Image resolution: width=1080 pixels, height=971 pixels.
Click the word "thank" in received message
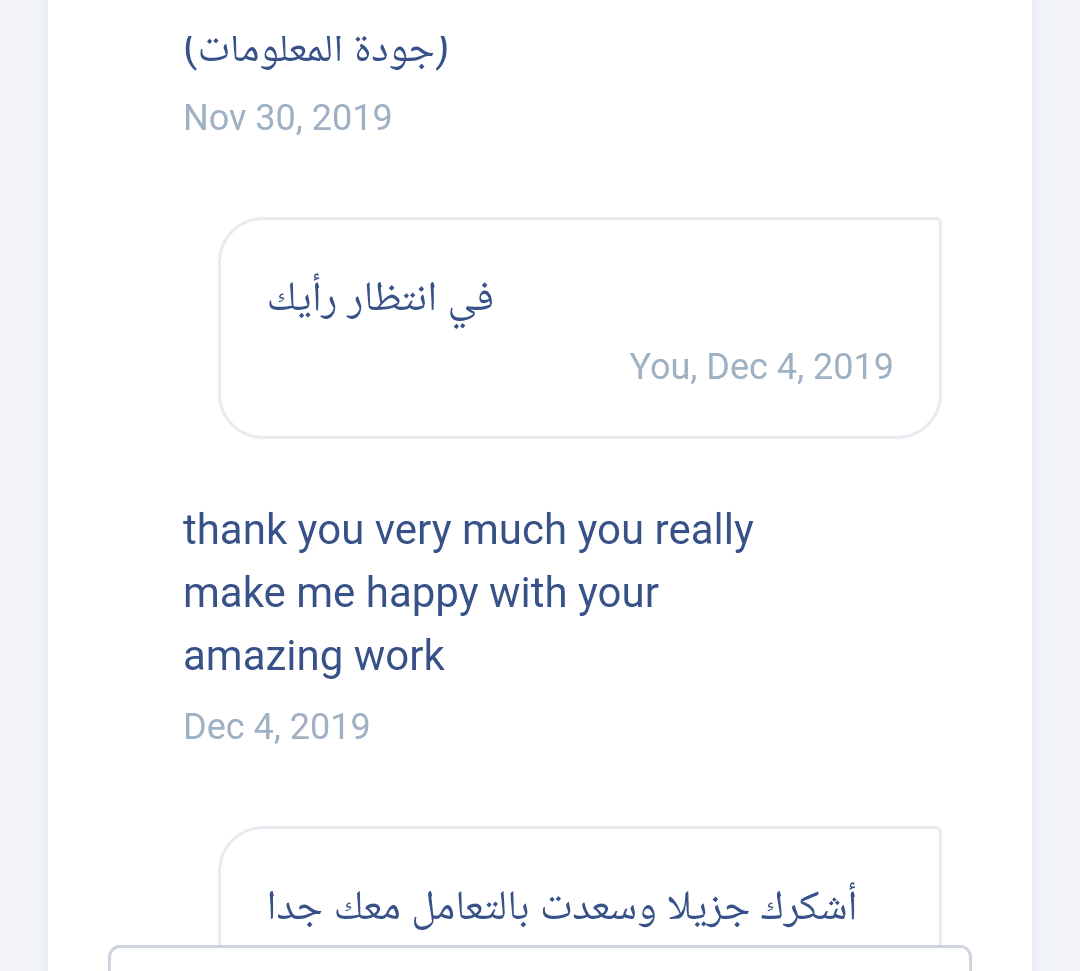click(234, 530)
